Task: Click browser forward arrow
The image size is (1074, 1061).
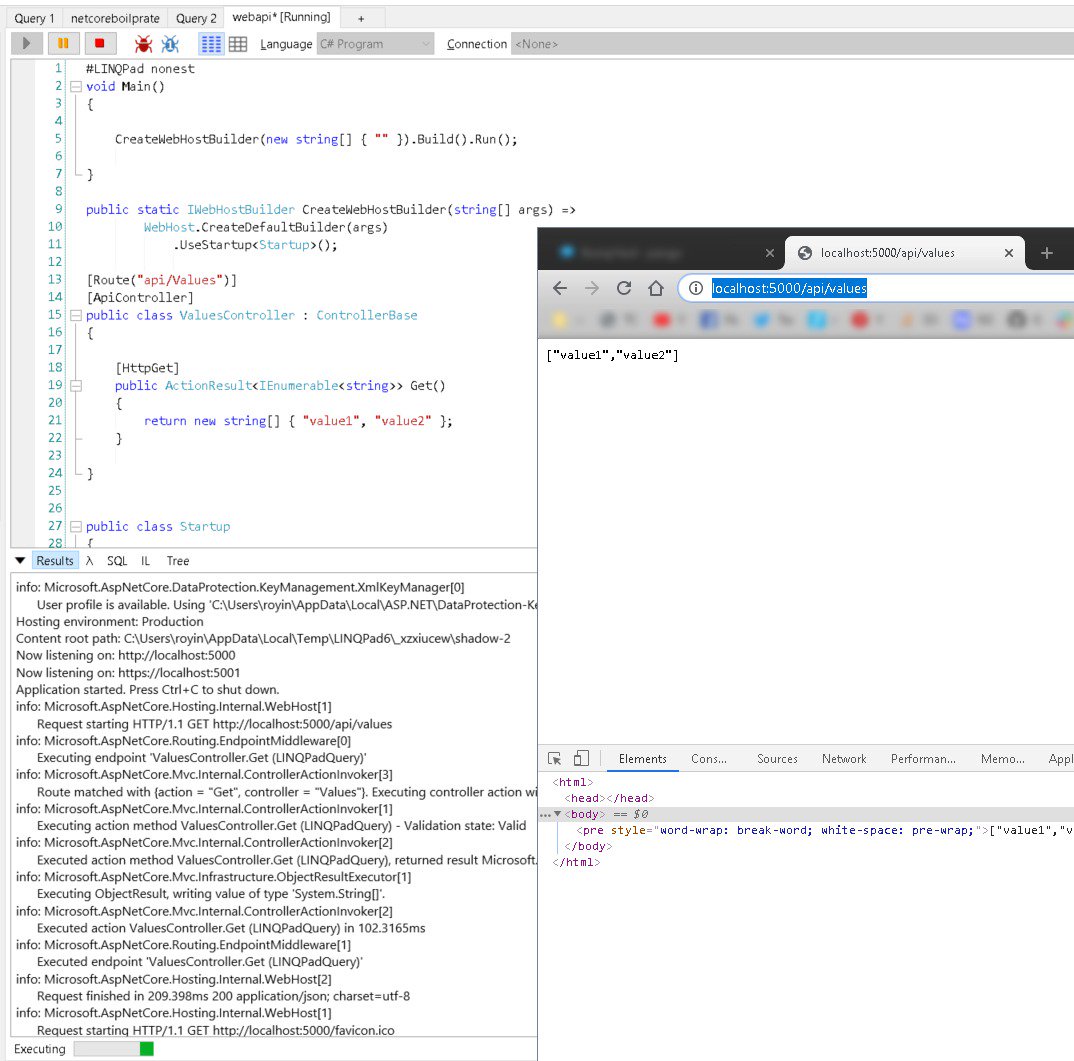Action: (592, 288)
